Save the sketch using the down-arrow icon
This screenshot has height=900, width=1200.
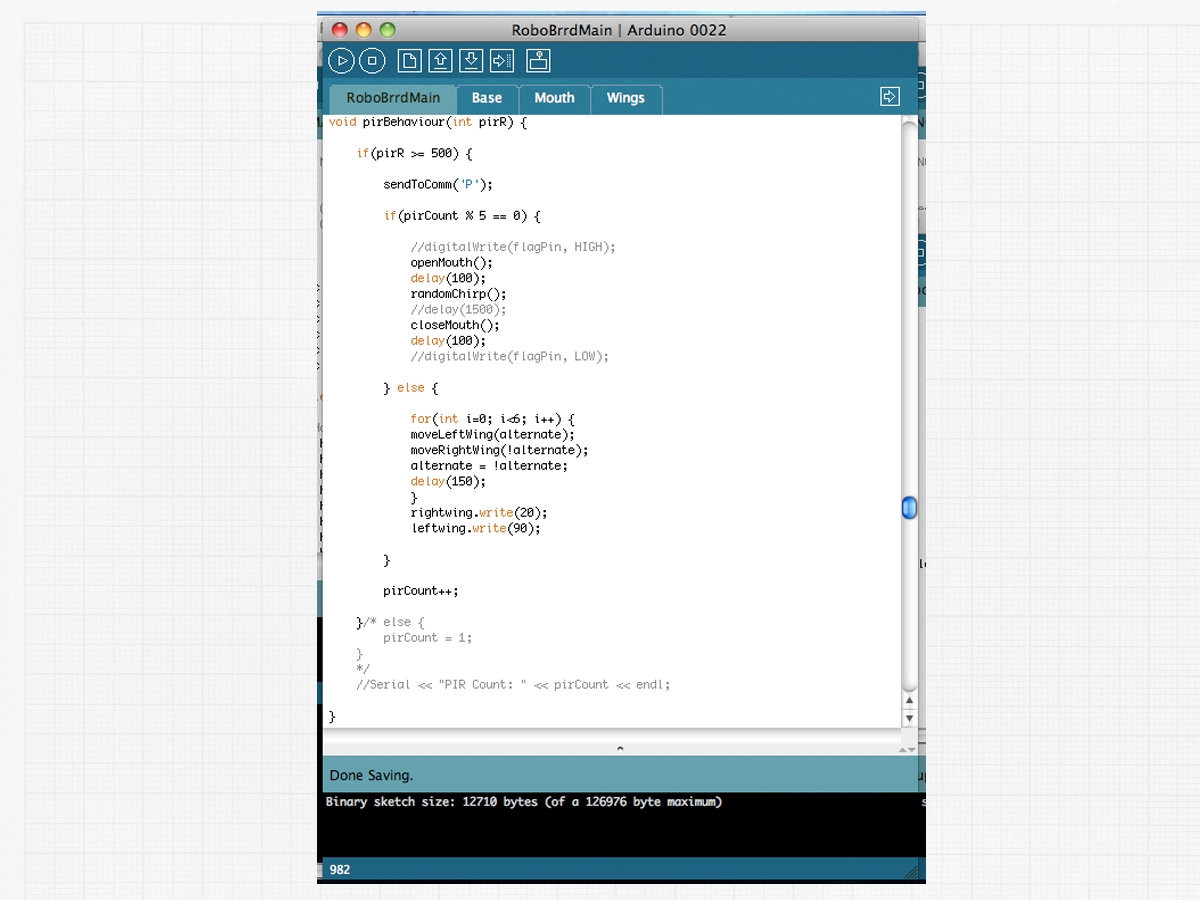click(471, 61)
